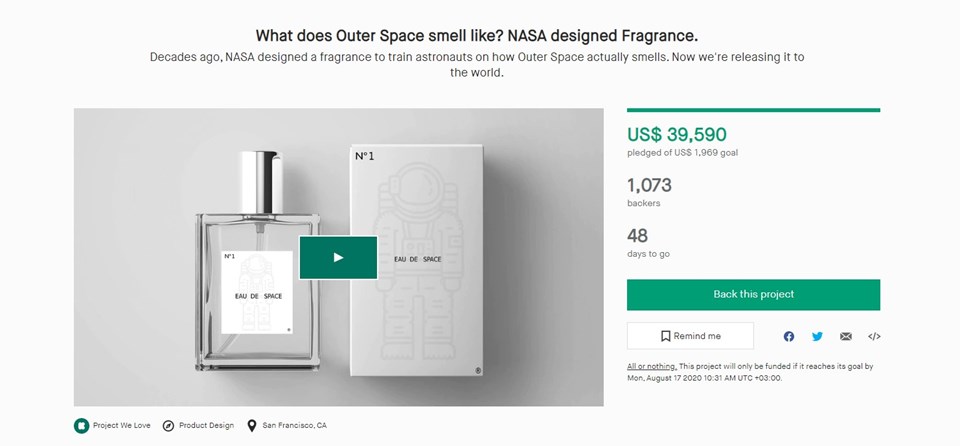This screenshot has height=446, width=960.
Task: Open the embed code icon
Action: pos(874,336)
